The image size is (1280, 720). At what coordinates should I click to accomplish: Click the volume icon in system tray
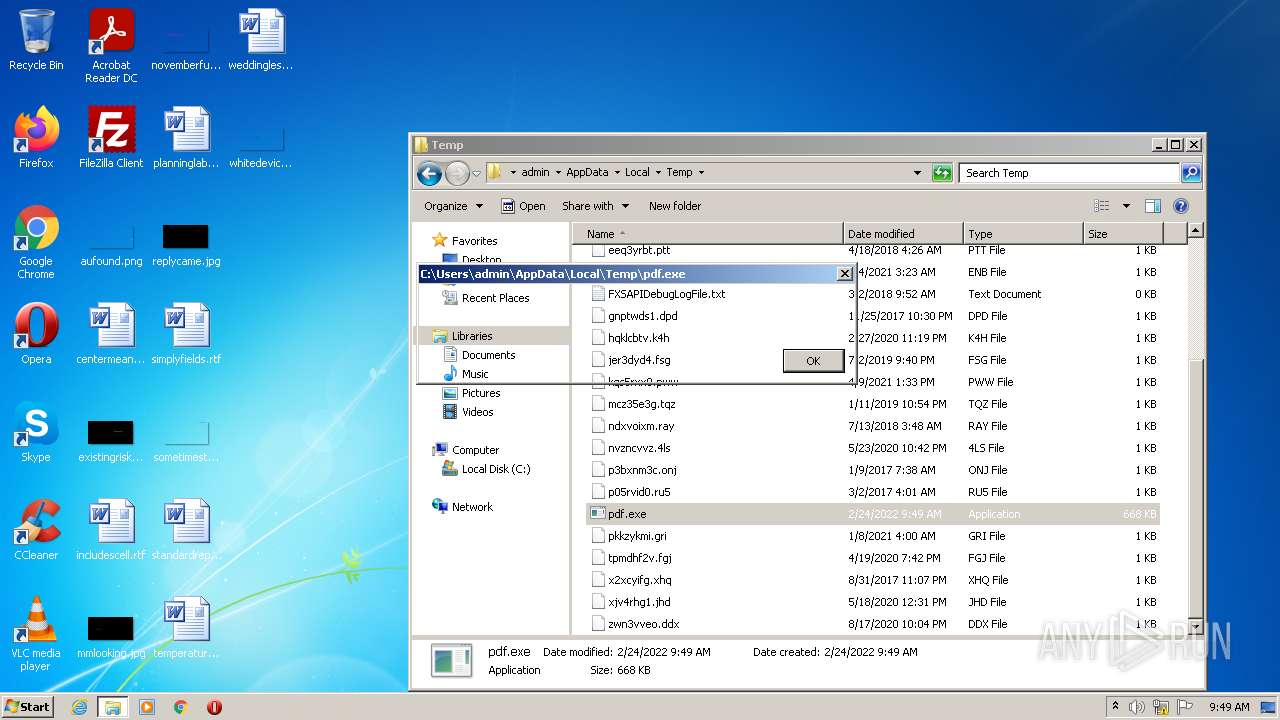click(1137, 707)
